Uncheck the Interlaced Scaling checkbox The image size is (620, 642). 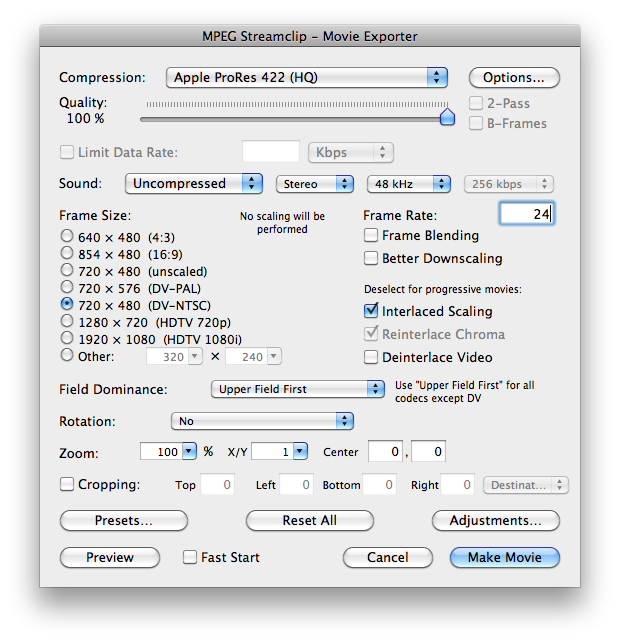[371, 311]
